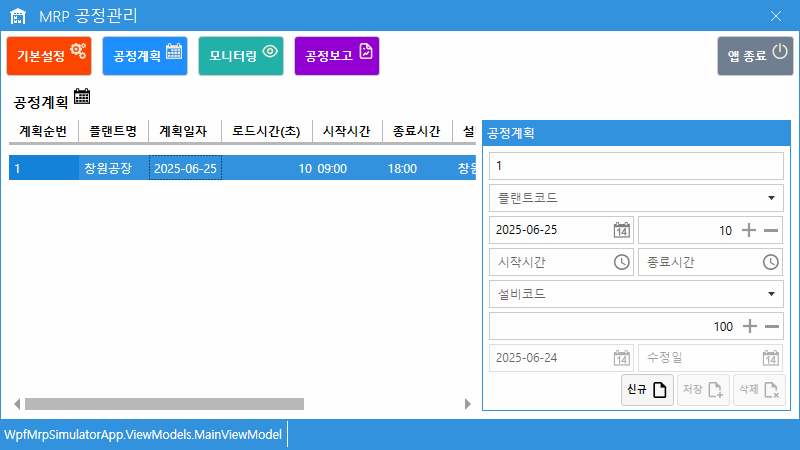Viewport: 800px width, 450px height.
Task: Click status bar text WpfMrpSimulatorApp.ViewModels.MainViewModel
Action: pyautogui.click(x=143, y=435)
